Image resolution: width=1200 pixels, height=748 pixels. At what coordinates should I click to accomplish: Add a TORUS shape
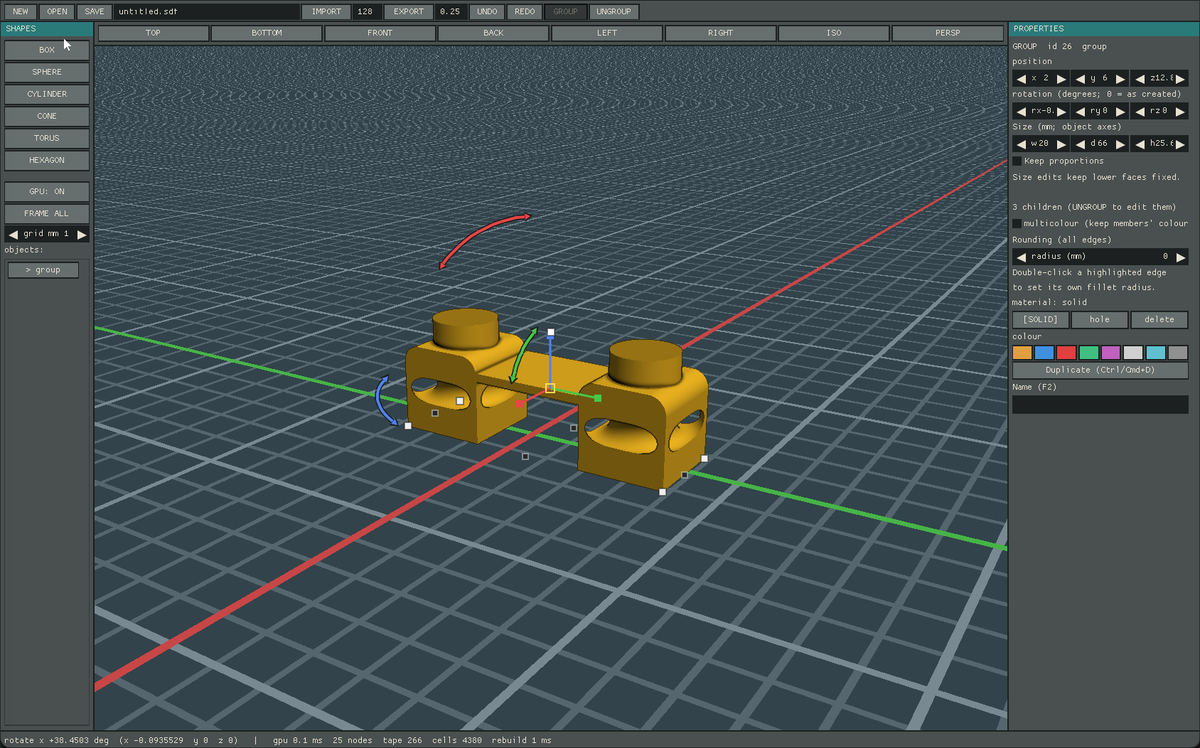tap(47, 138)
